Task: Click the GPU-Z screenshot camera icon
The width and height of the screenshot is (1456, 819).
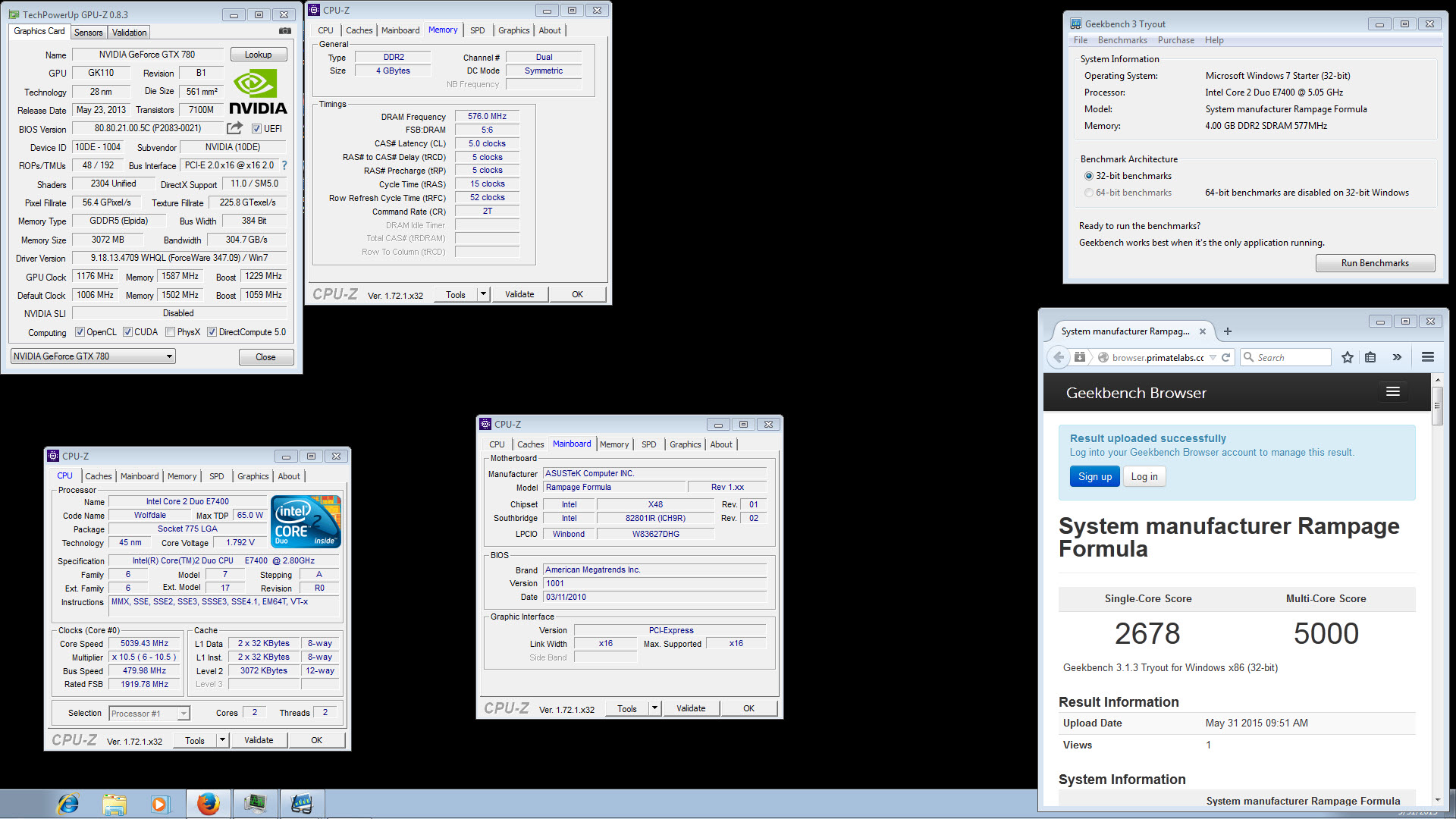Action: click(284, 31)
